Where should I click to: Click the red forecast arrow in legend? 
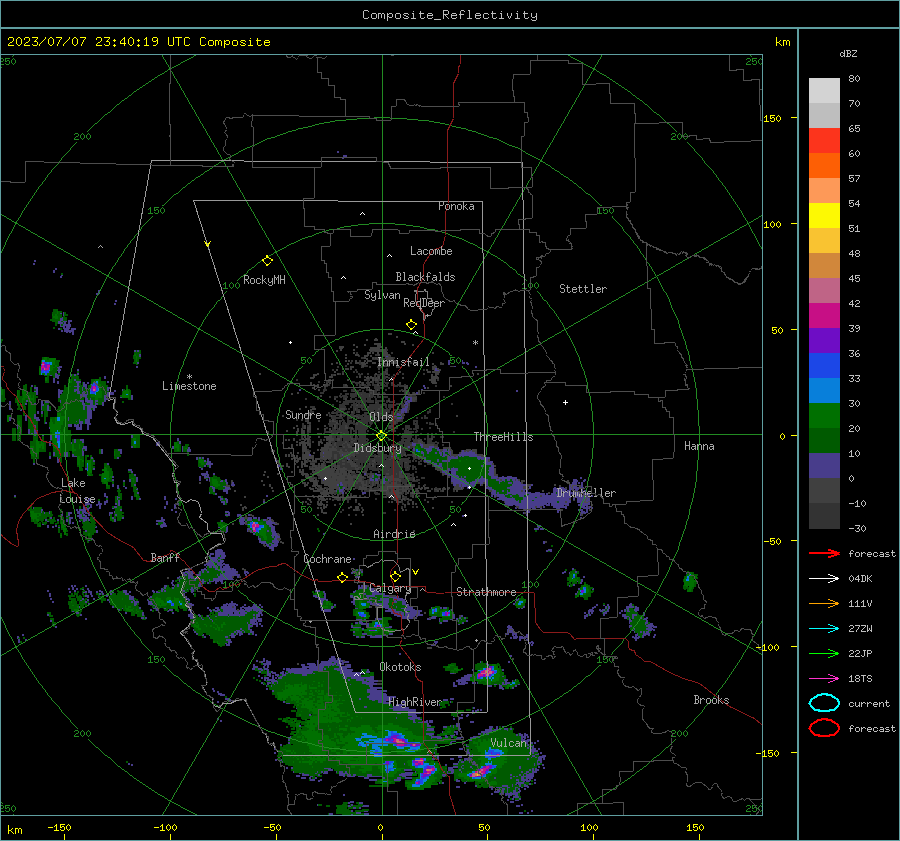click(824, 553)
